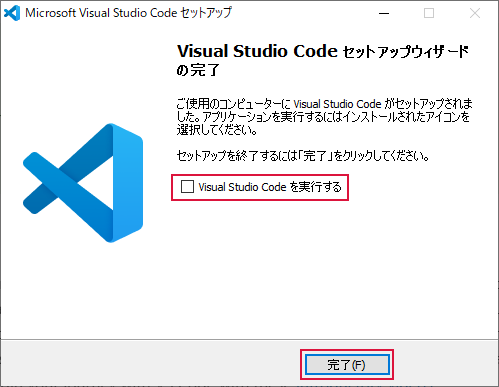The image size is (499, 387).
Task: Close the setup wizard window
Action: tap(475, 13)
